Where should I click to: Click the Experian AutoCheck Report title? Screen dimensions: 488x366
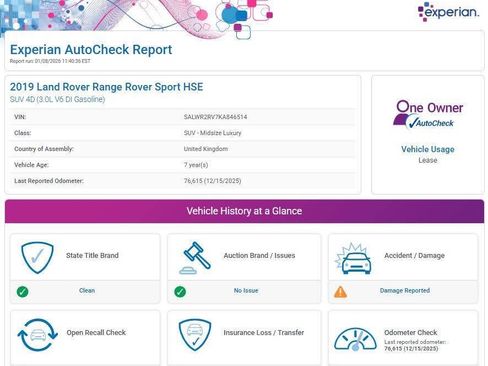click(x=91, y=50)
